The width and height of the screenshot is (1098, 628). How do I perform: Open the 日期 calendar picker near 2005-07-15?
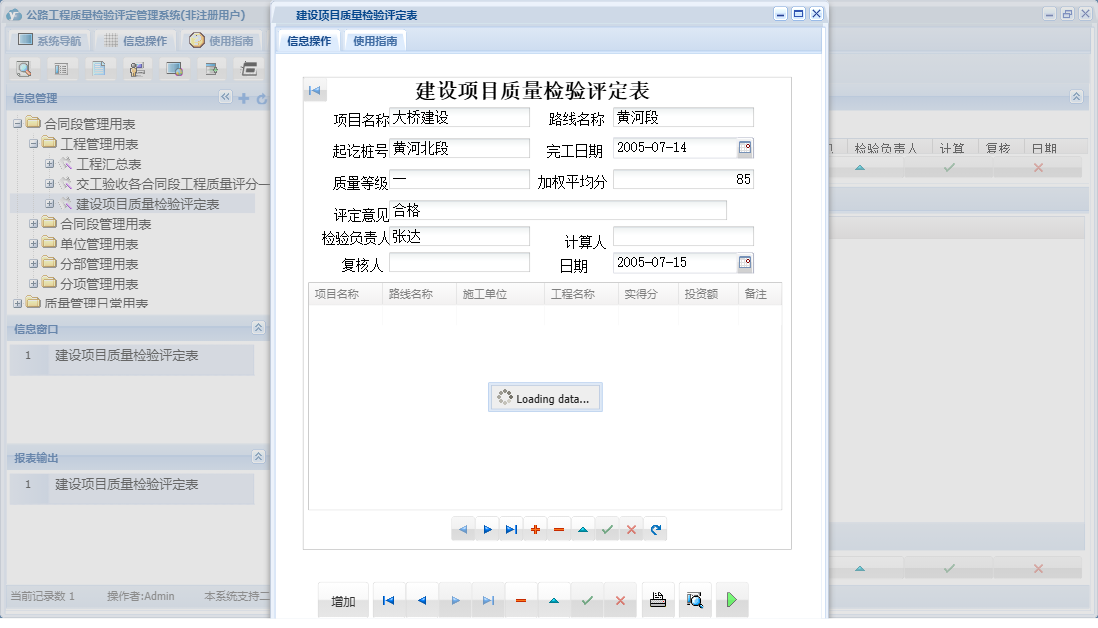(744, 262)
